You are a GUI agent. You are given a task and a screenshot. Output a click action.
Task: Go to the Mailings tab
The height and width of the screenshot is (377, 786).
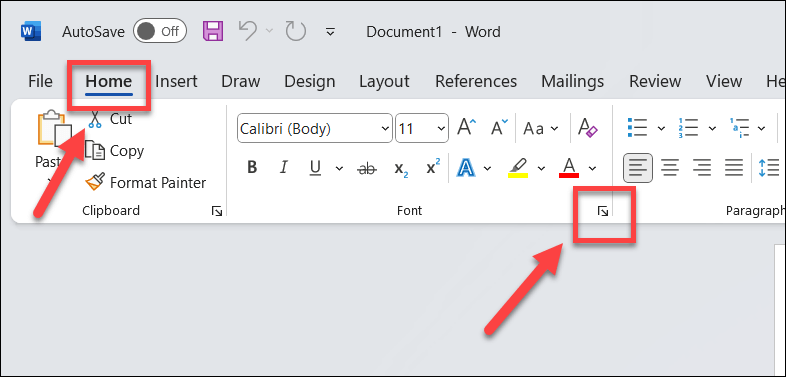[572, 81]
